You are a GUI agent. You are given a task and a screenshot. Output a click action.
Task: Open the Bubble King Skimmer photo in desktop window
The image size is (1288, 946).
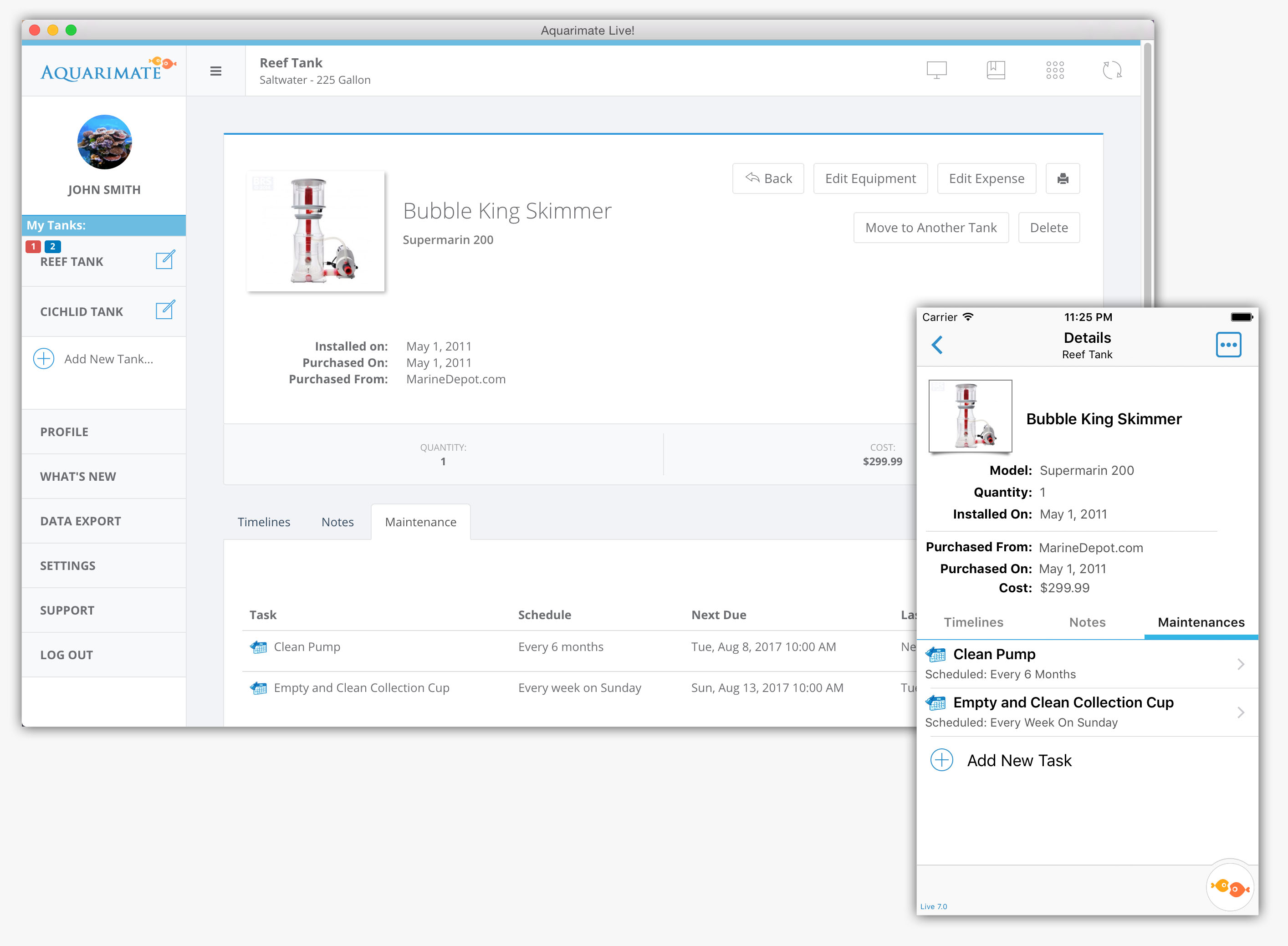pos(316,231)
